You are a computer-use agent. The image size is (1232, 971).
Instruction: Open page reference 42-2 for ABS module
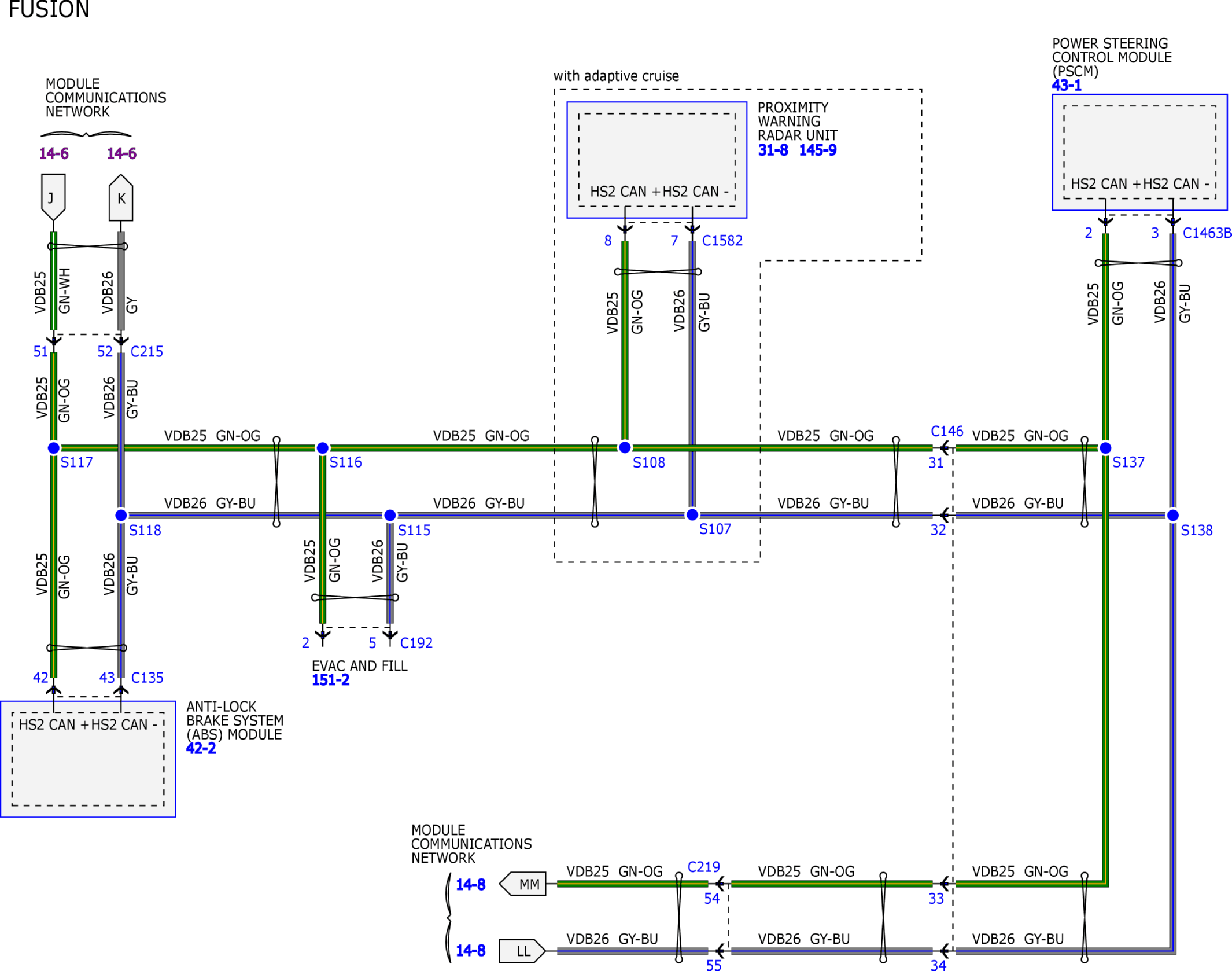(201, 748)
